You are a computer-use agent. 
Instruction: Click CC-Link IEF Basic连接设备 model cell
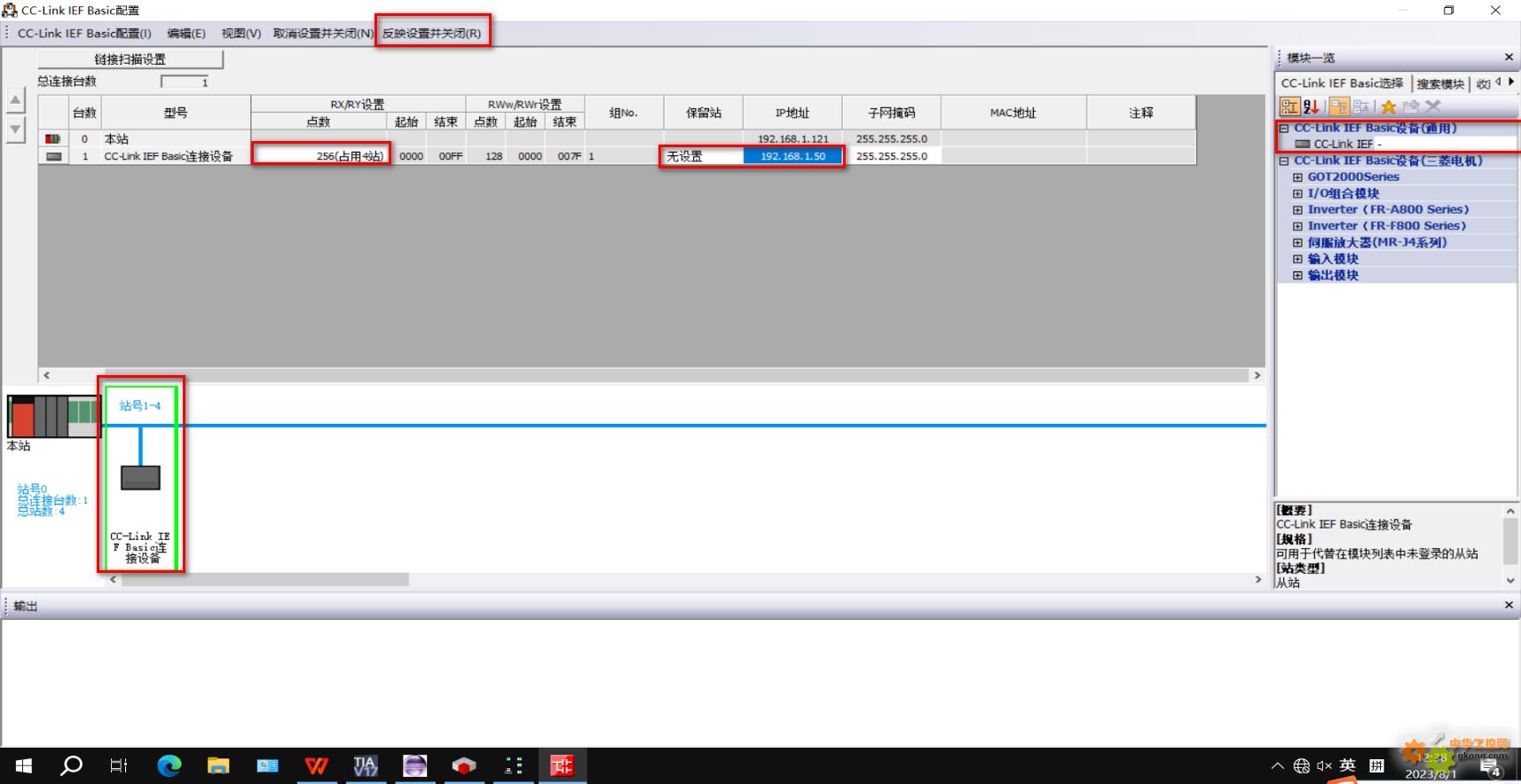[176, 156]
